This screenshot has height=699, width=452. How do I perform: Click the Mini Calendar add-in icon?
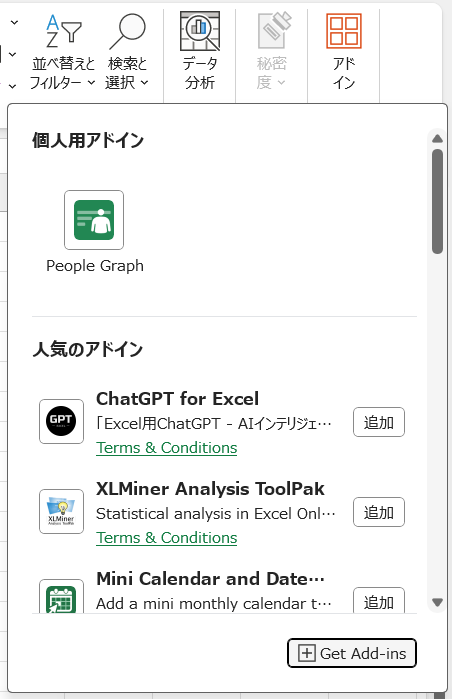(x=62, y=596)
